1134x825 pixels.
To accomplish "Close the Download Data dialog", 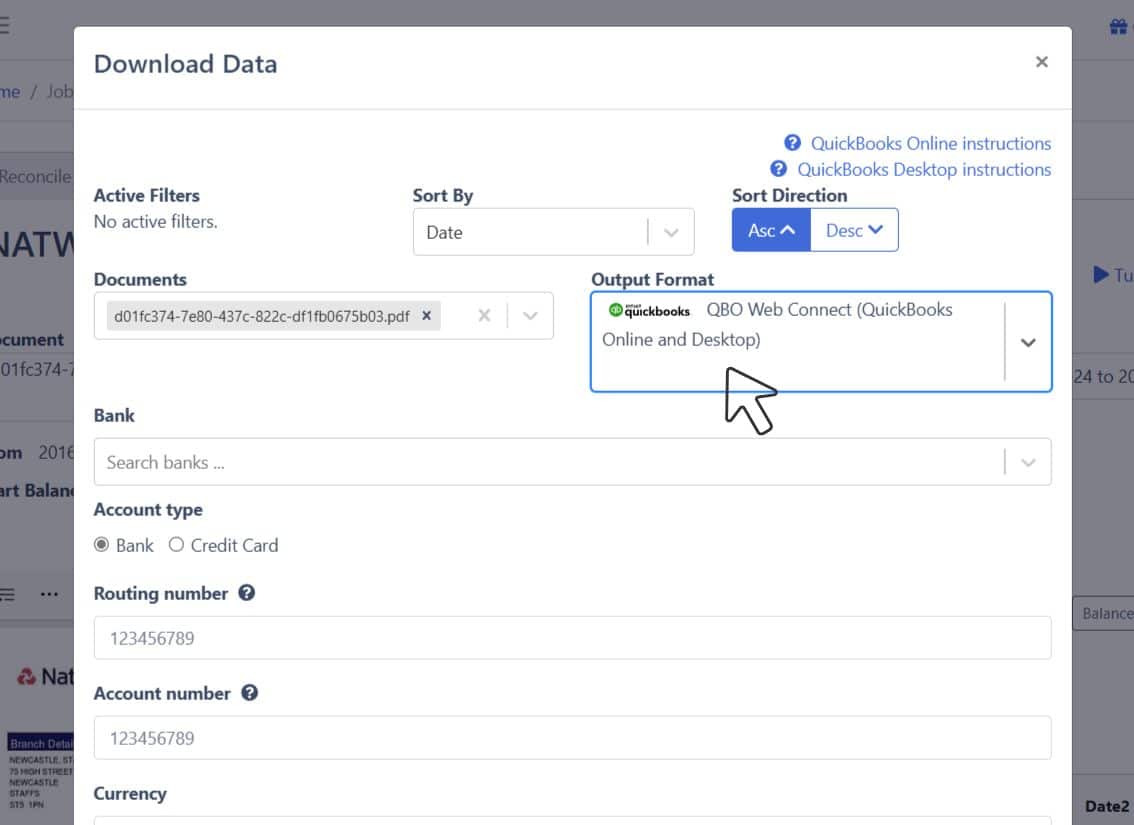I will tap(1041, 62).
